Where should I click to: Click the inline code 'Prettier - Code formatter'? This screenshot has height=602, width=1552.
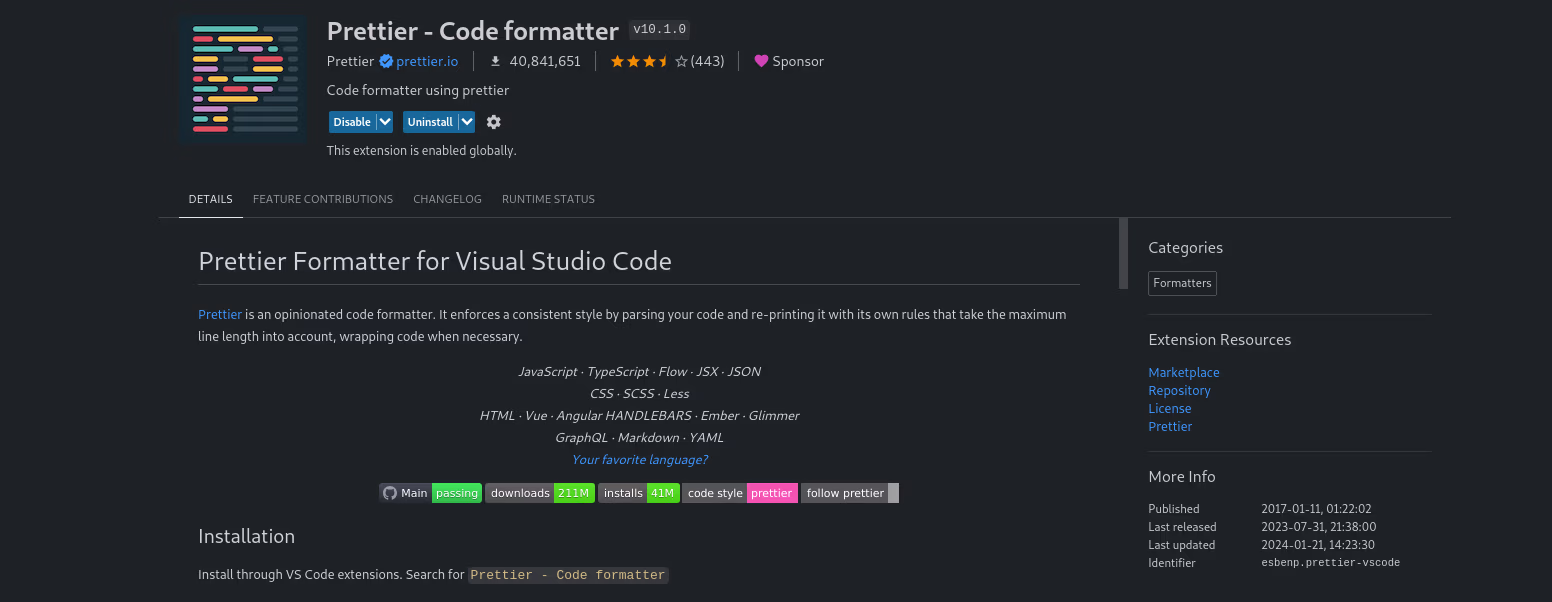[567, 575]
